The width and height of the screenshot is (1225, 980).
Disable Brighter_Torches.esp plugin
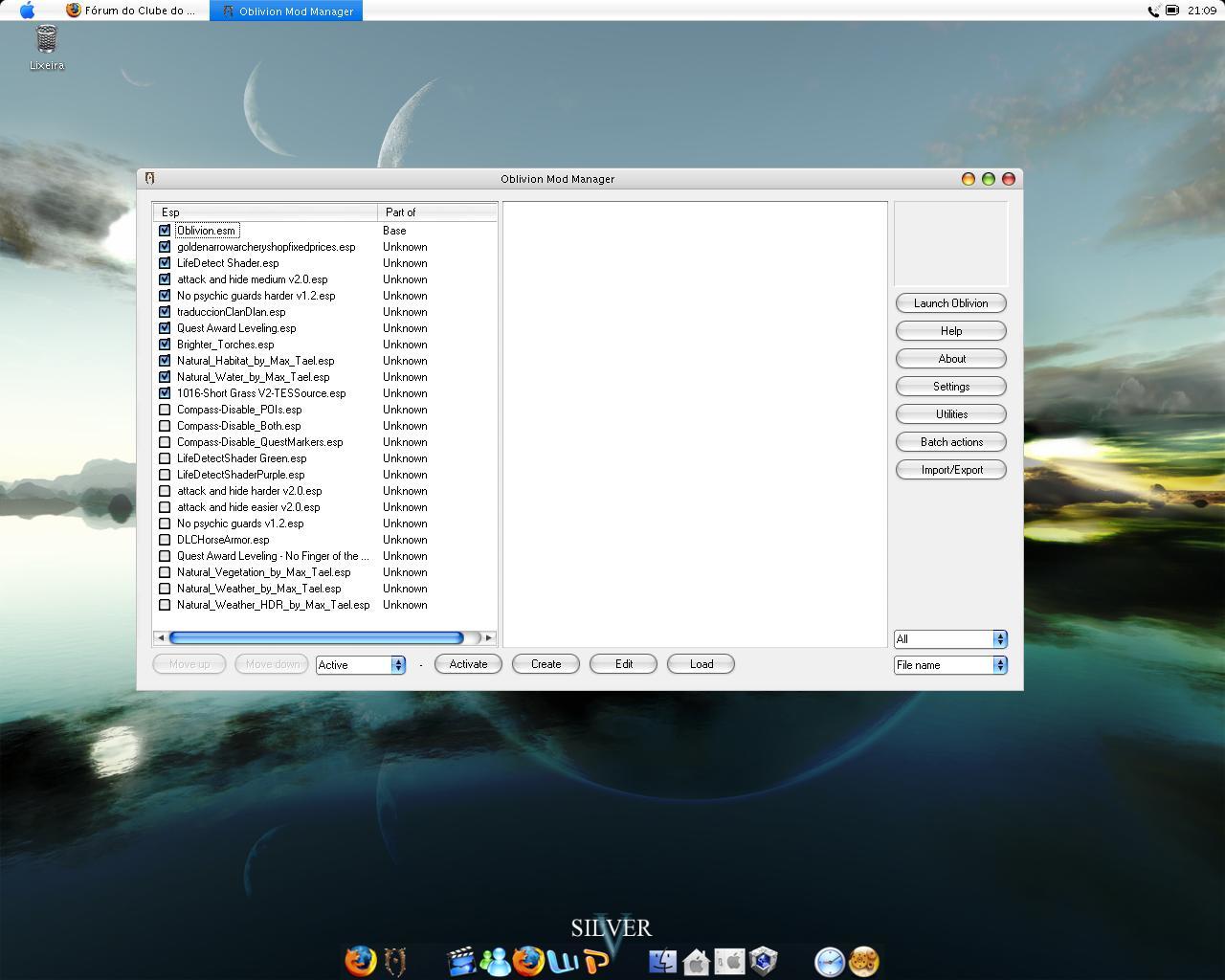click(x=165, y=345)
